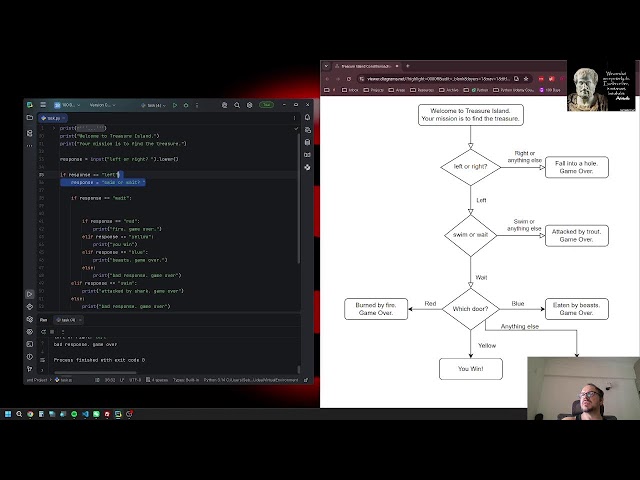640x480 pixels.
Task: Open more run actions in title toolbar
Action: point(197,105)
